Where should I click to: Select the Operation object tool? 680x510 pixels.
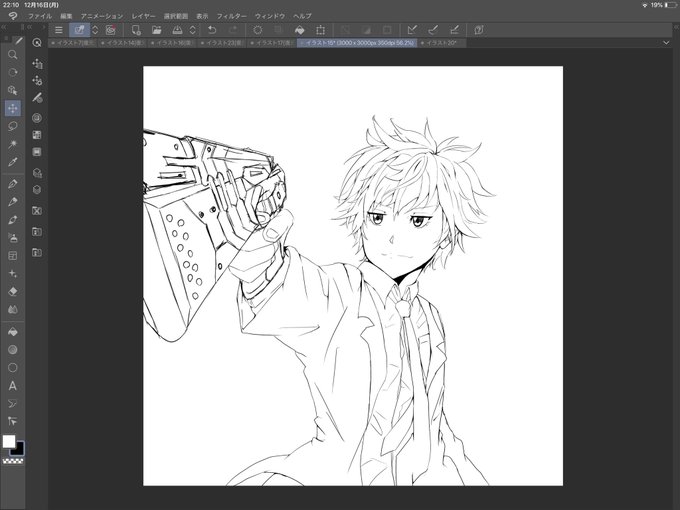(x=13, y=90)
